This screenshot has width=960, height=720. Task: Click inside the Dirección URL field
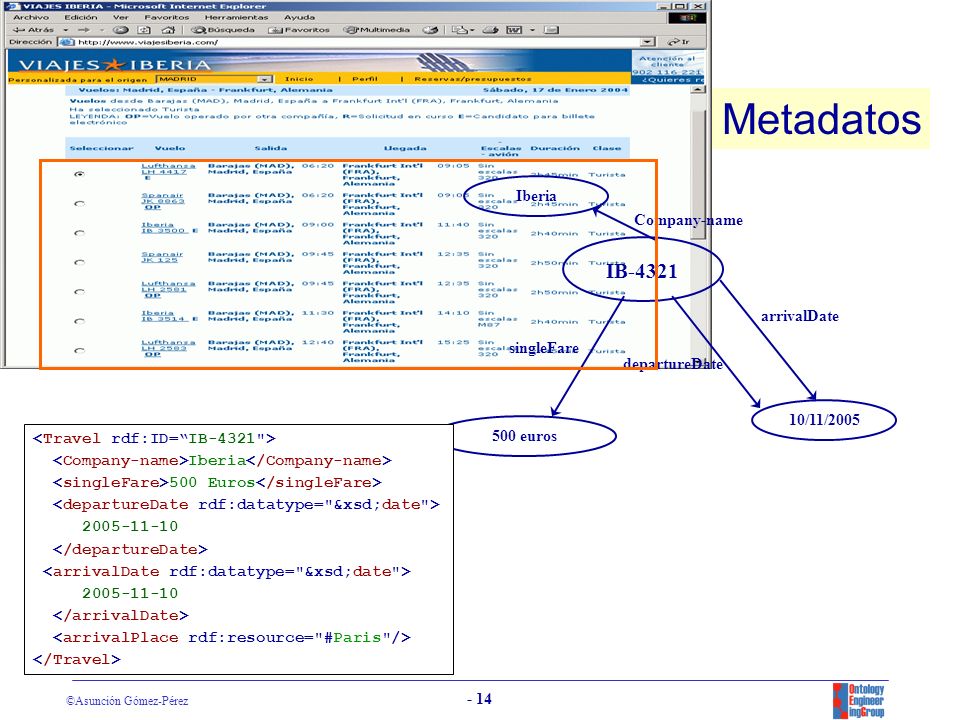click(358, 42)
